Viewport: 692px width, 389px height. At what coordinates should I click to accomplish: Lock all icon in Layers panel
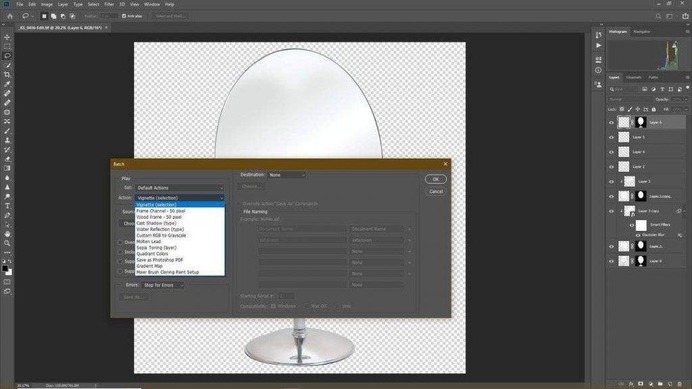(x=654, y=109)
